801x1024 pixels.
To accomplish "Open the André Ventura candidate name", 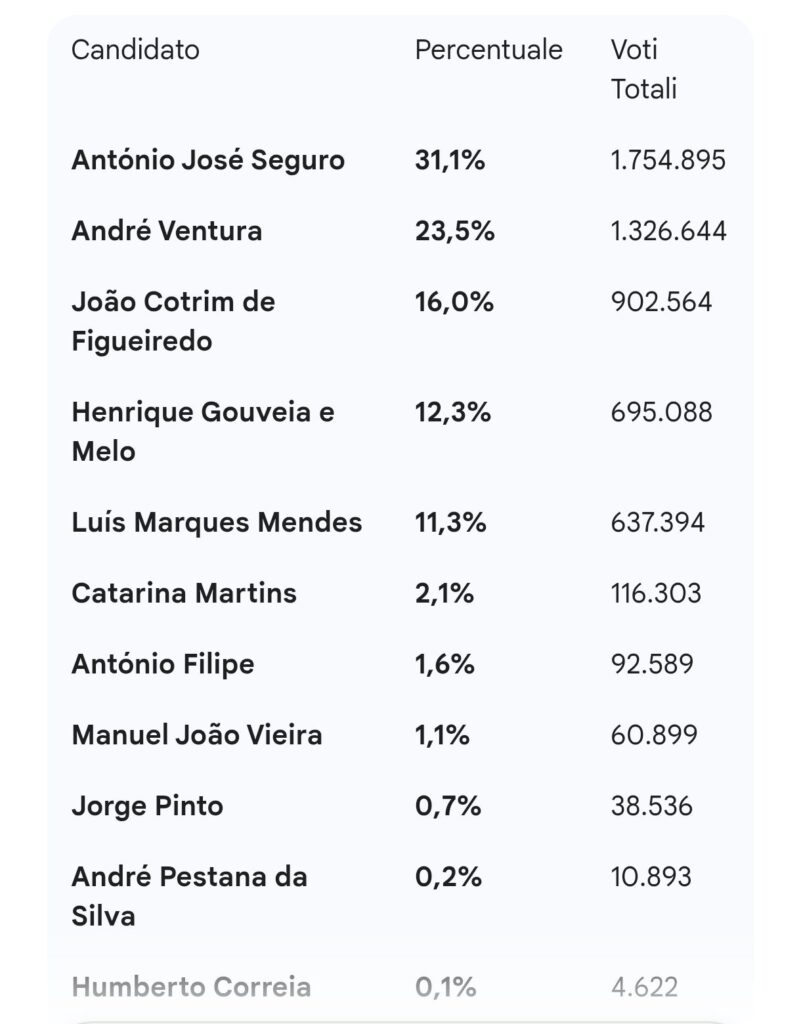I will coord(166,231).
